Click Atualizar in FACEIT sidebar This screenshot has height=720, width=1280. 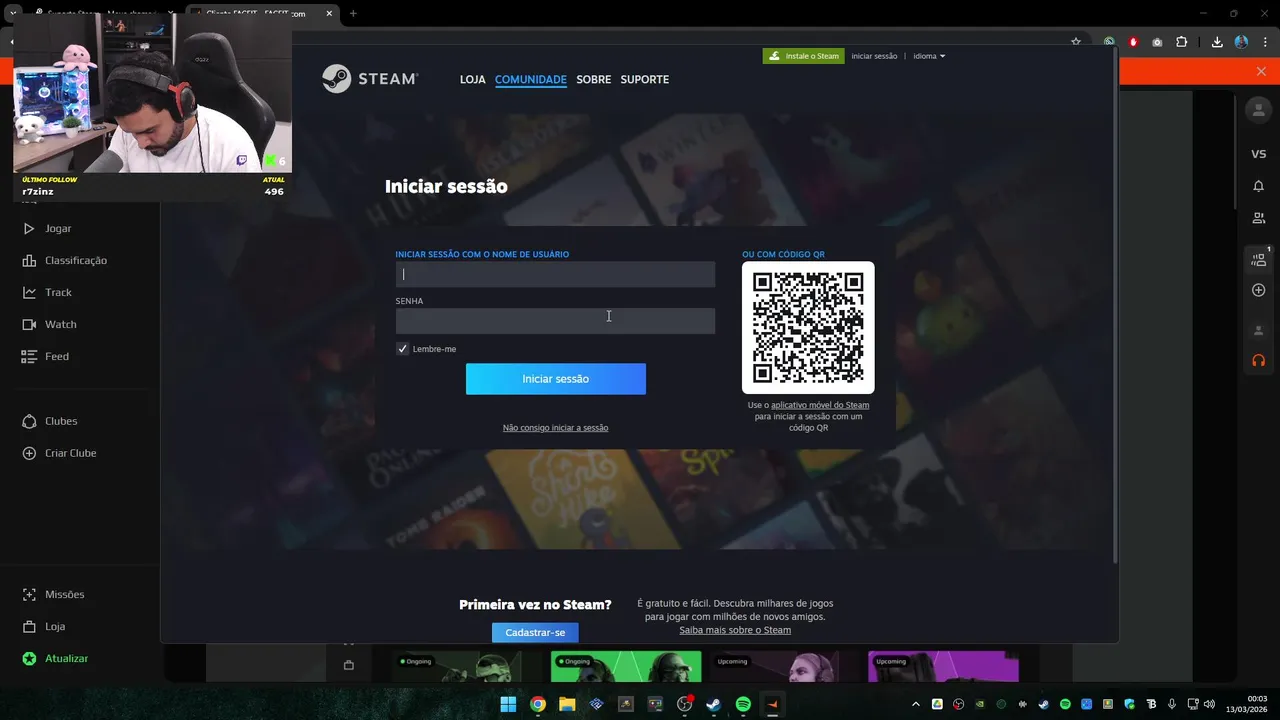(56, 659)
